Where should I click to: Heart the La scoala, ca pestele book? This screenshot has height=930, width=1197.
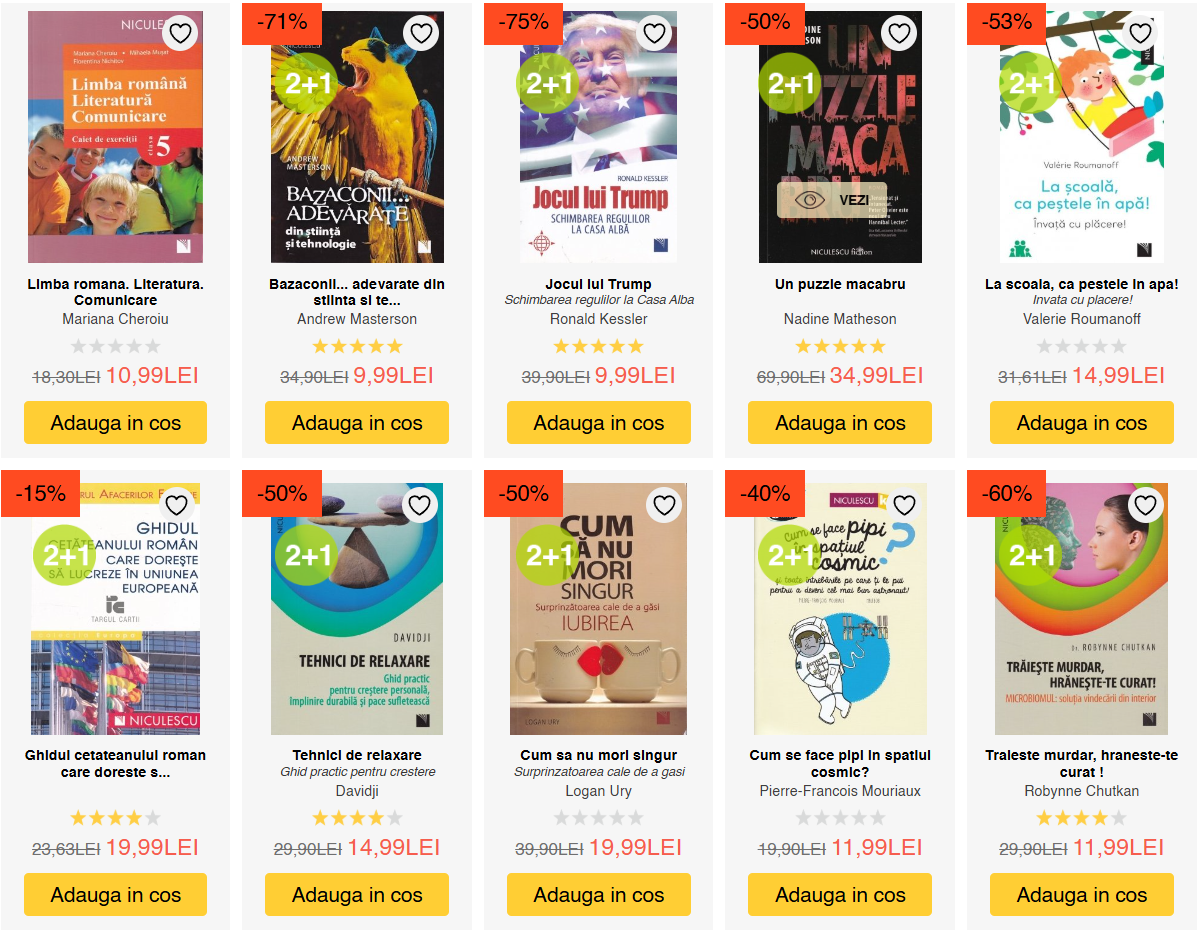1141,34
